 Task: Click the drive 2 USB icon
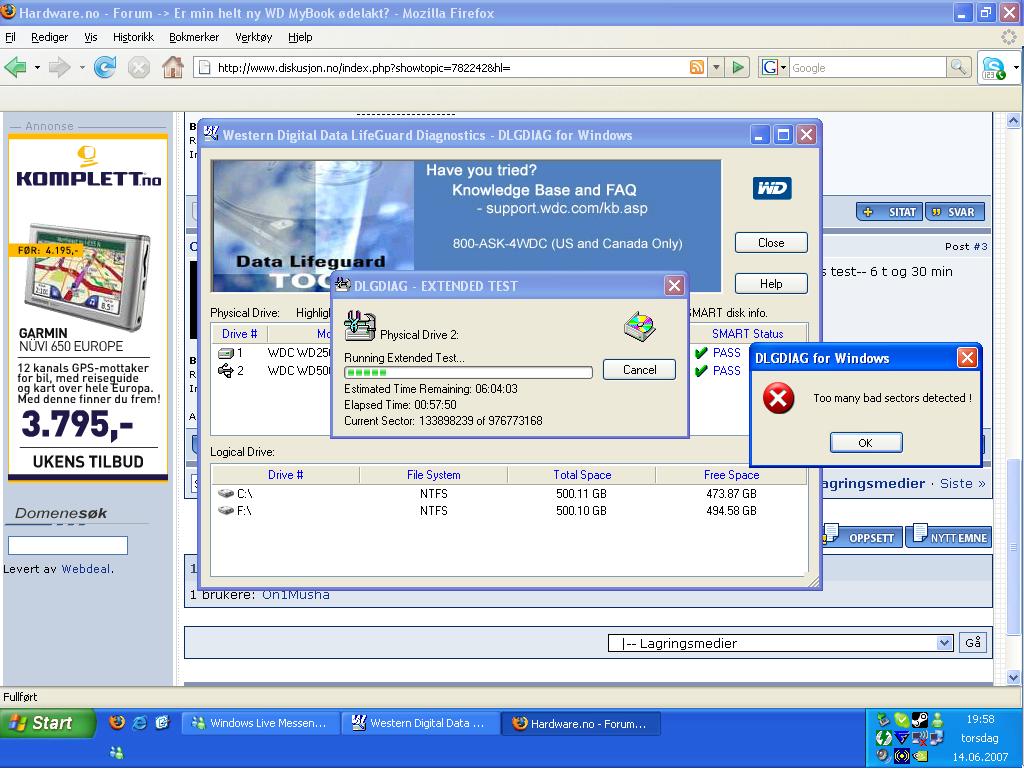point(226,371)
